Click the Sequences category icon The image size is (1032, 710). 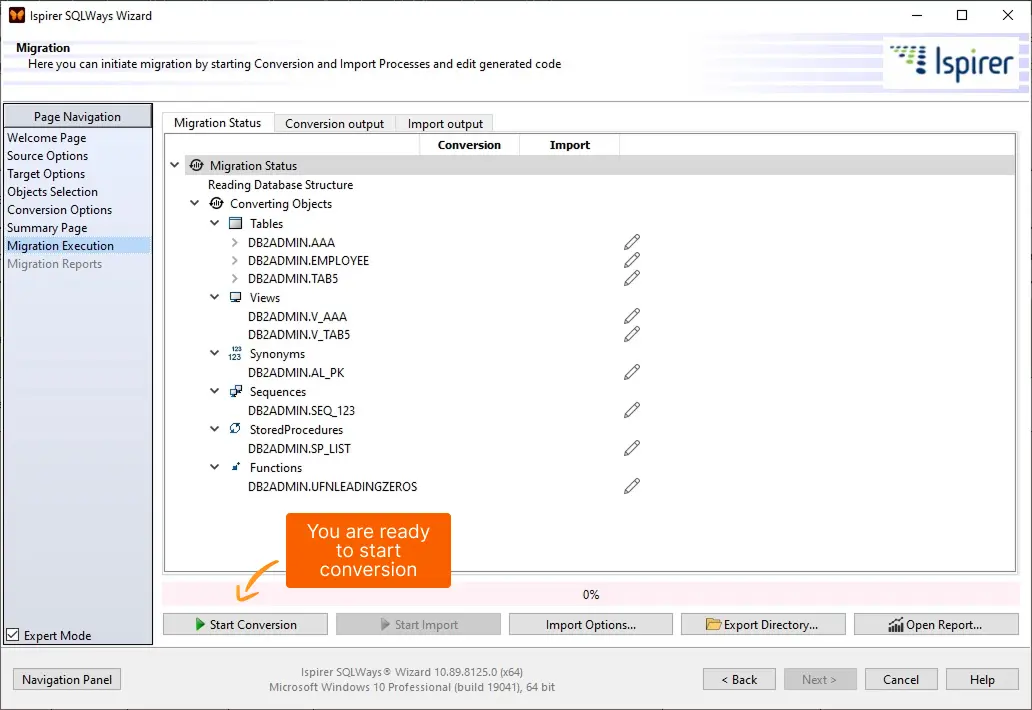(x=235, y=392)
